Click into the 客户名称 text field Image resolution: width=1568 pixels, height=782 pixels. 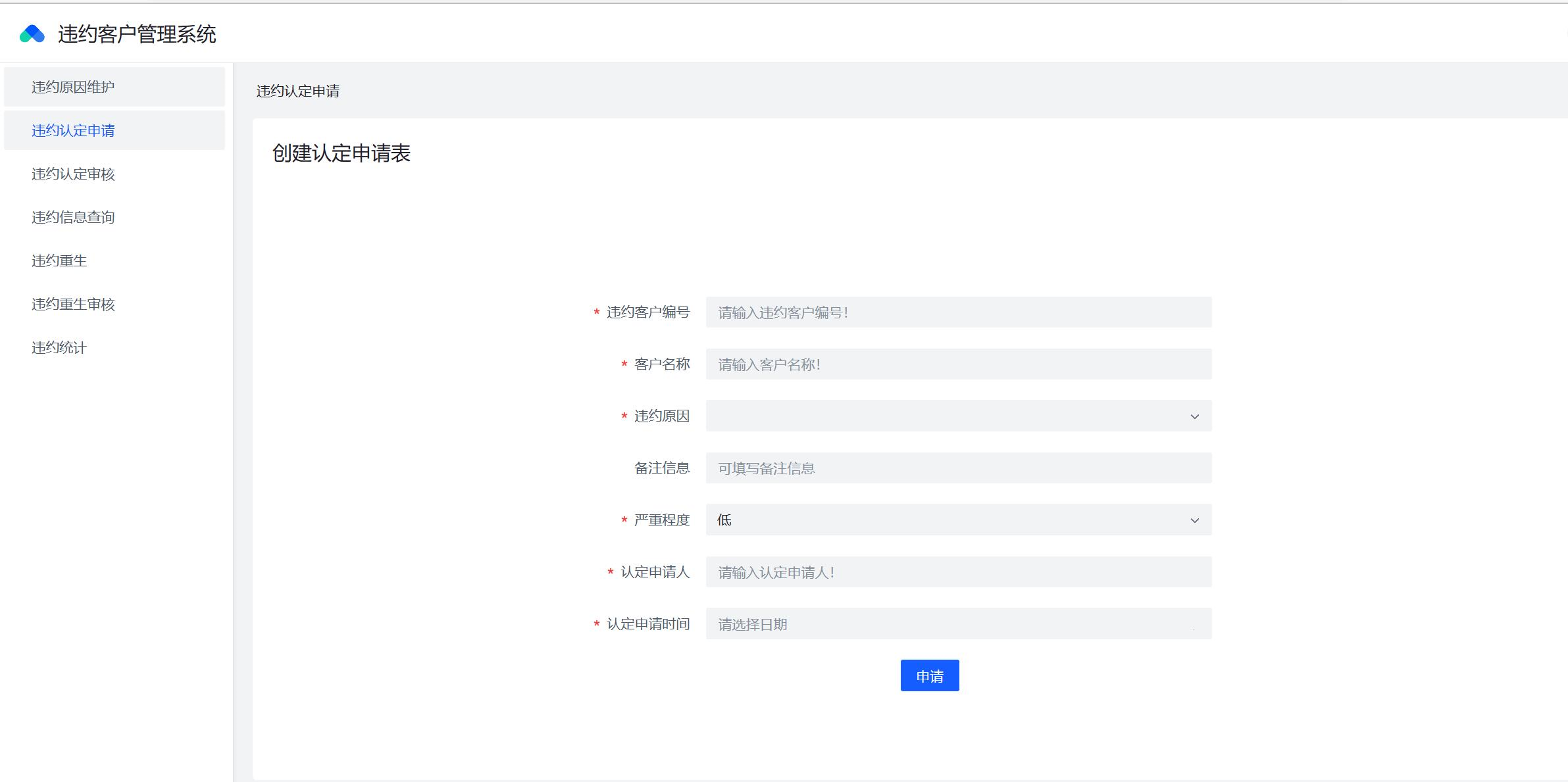(x=958, y=364)
